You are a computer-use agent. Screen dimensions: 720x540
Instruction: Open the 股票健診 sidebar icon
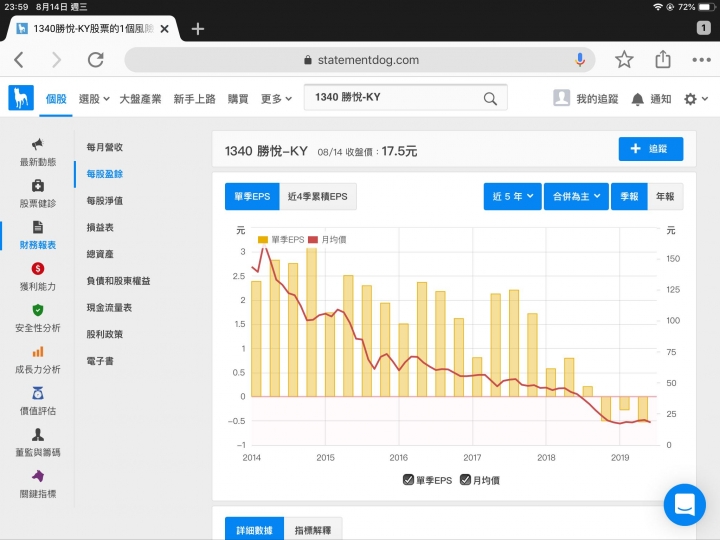38,186
